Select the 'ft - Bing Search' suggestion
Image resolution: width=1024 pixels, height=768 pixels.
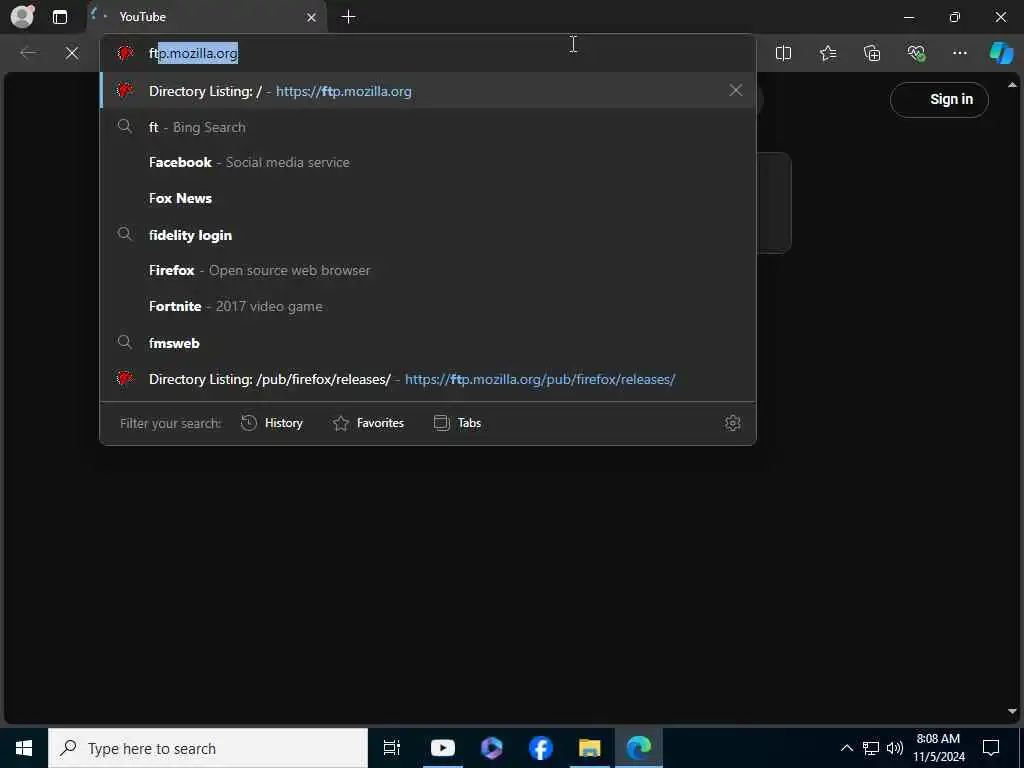click(x=428, y=127)
